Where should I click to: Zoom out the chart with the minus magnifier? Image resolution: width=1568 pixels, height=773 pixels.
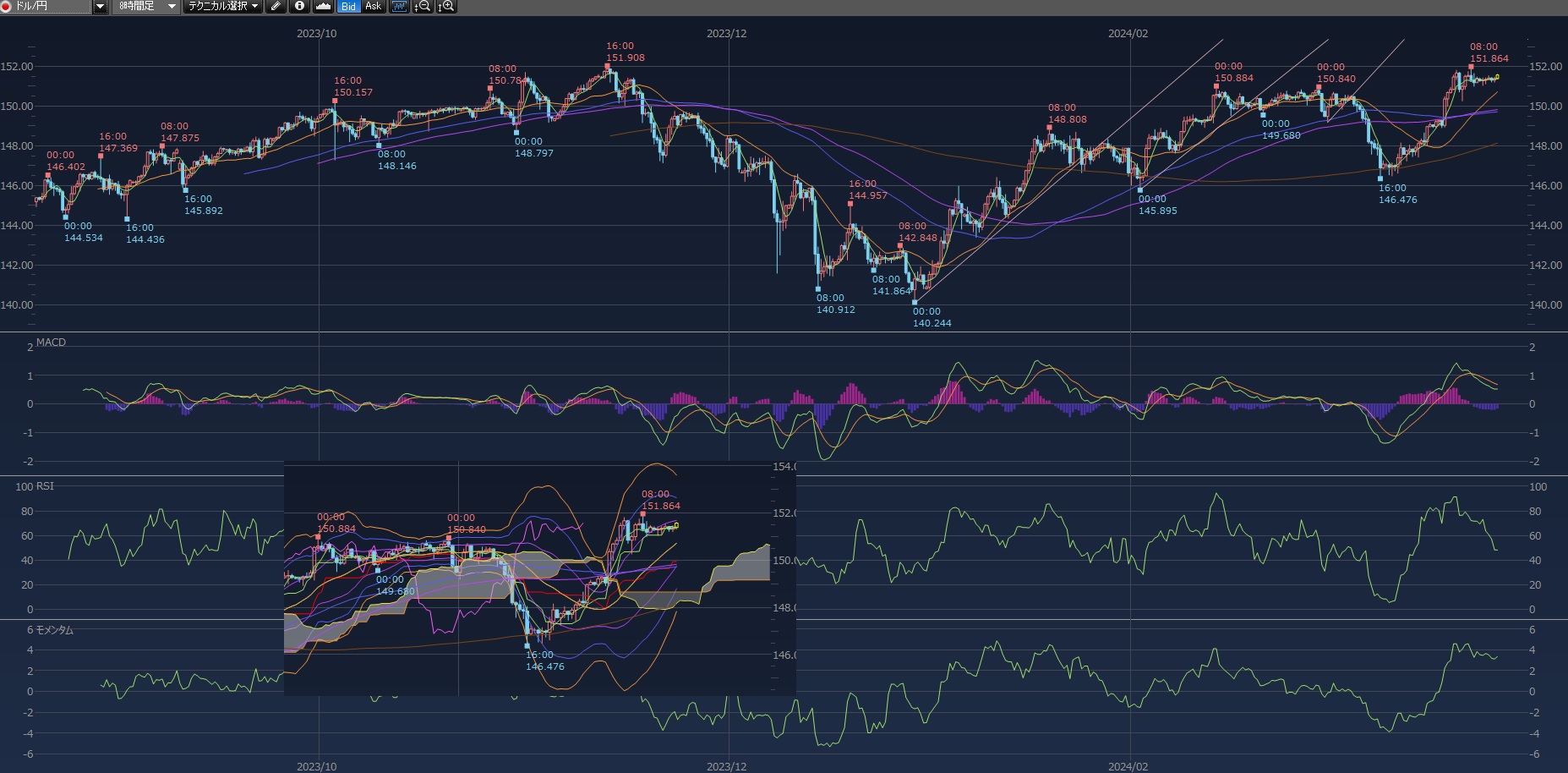(423, 6)
